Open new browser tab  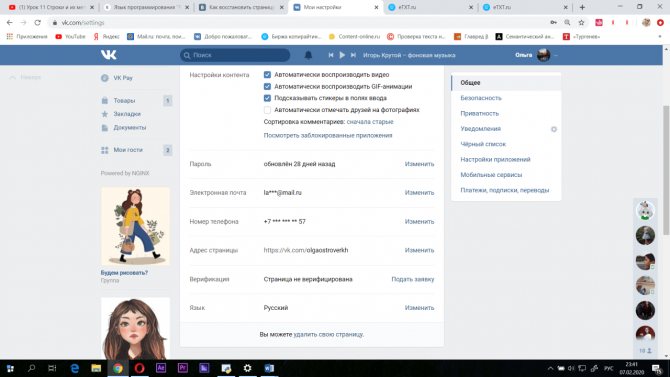582,7
